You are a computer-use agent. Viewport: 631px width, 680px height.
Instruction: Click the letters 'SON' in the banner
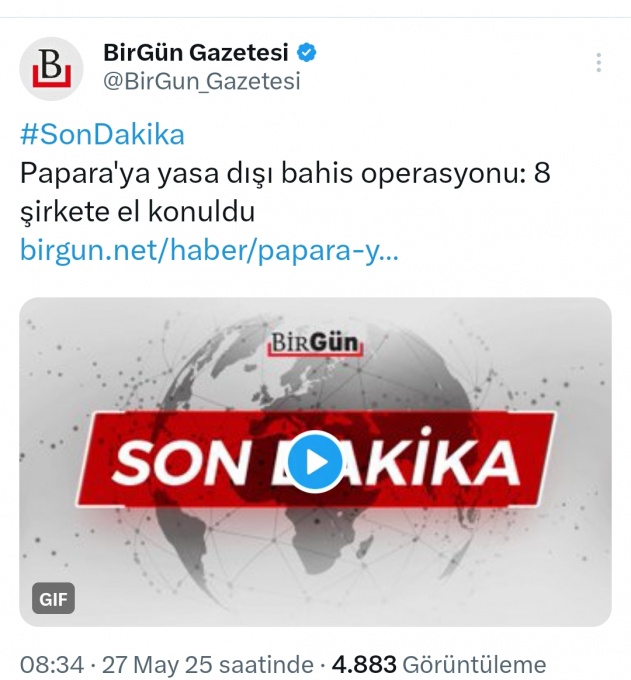pos(181,462)
